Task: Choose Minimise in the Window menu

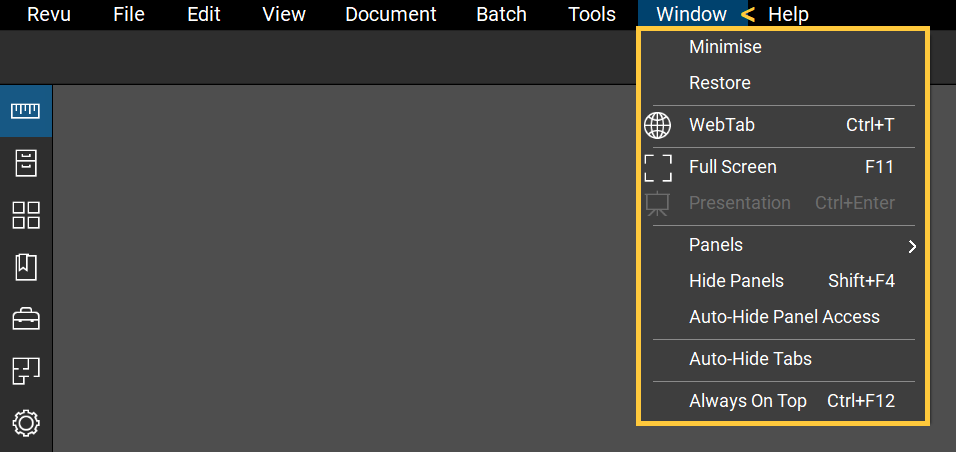Action: 725,47
